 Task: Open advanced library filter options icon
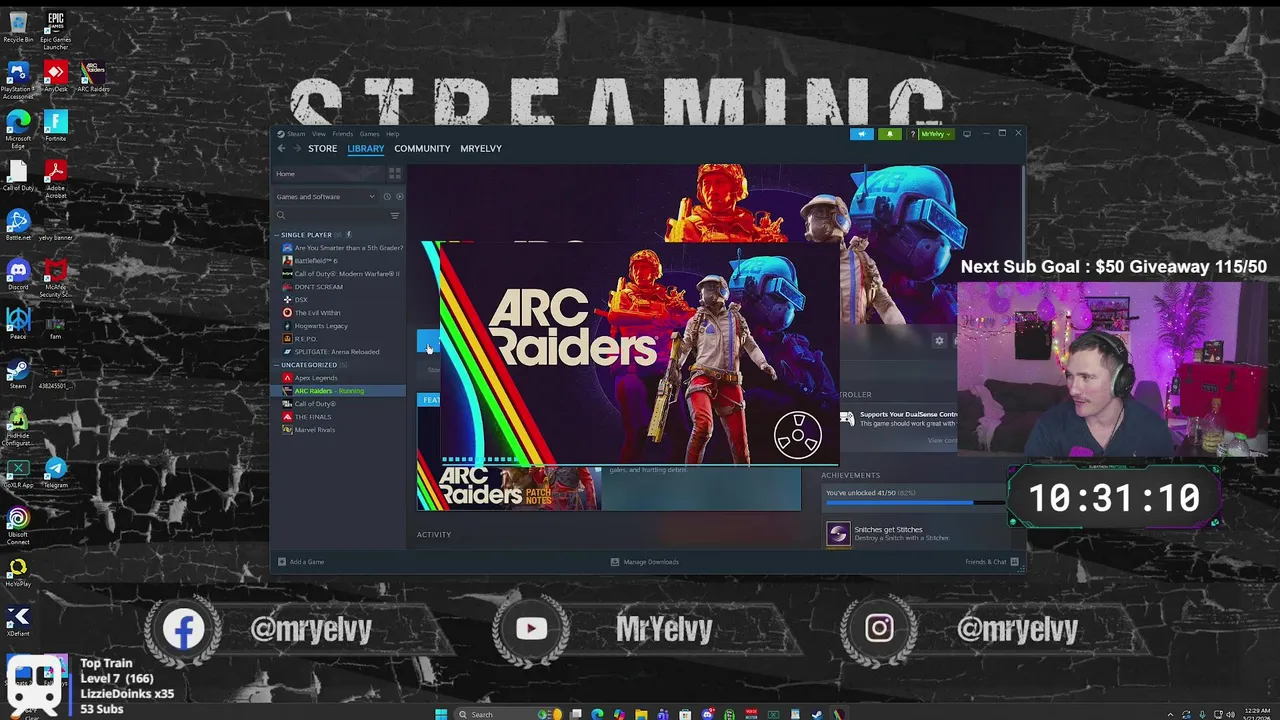point(395,215)
